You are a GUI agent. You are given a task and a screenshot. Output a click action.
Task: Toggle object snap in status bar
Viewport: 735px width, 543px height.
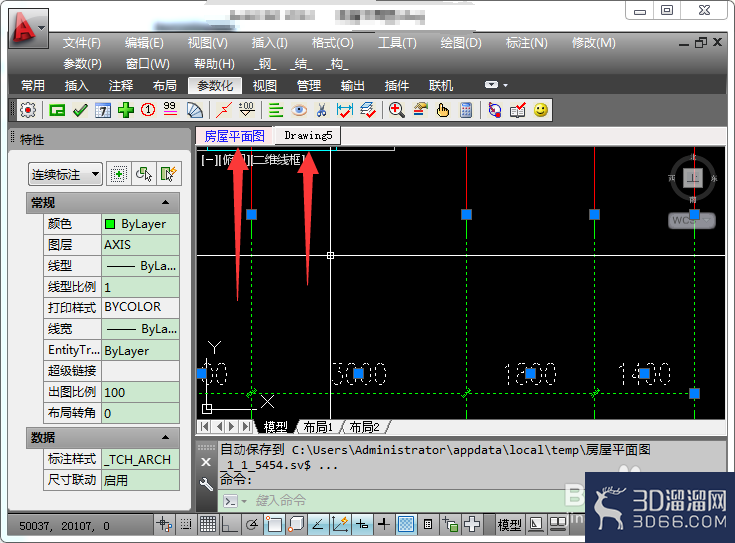coord(274,524)
